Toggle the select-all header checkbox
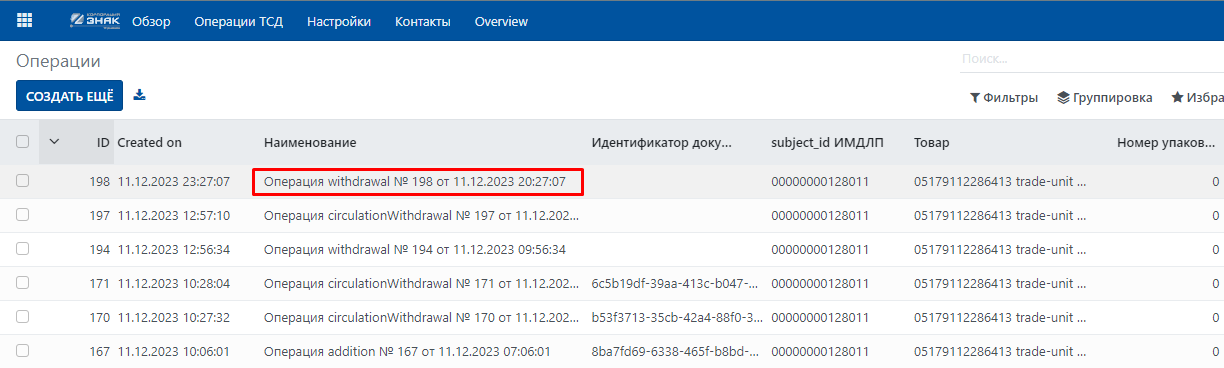 click(22, 142)
